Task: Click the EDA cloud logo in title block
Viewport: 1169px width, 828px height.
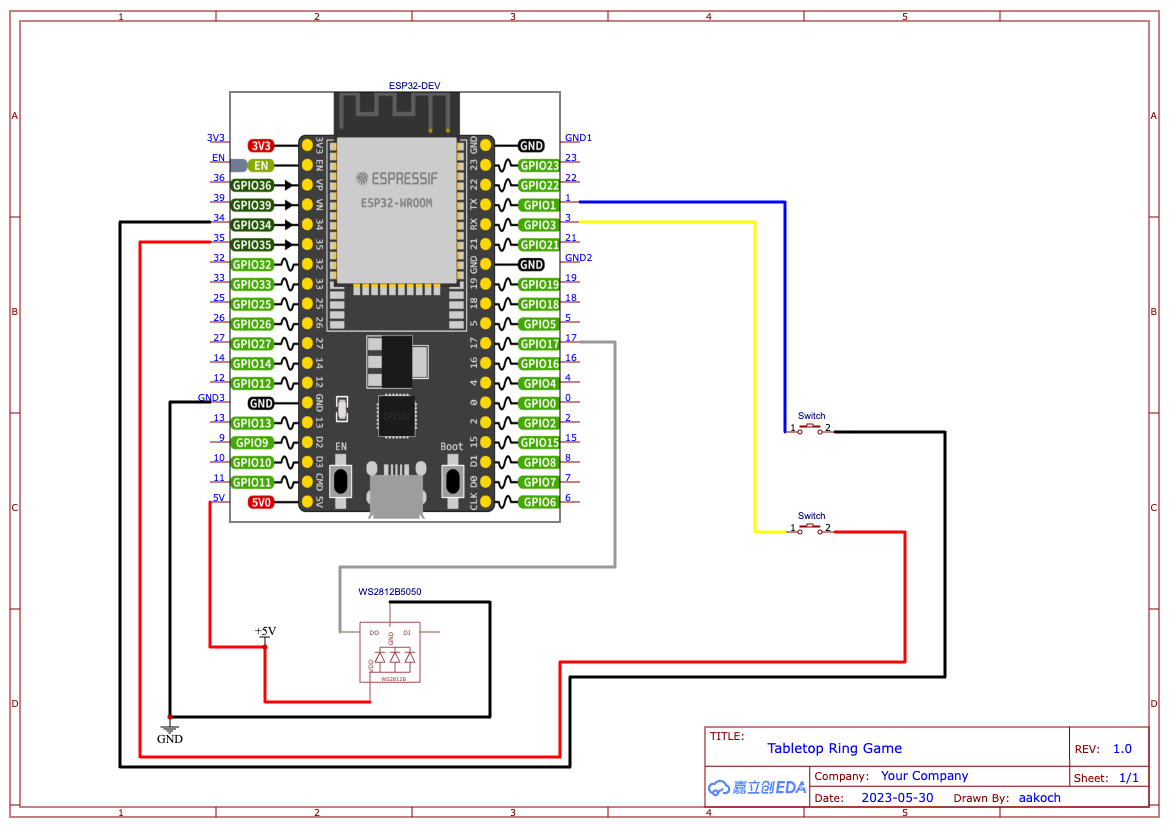Action: tap(757, 787)
